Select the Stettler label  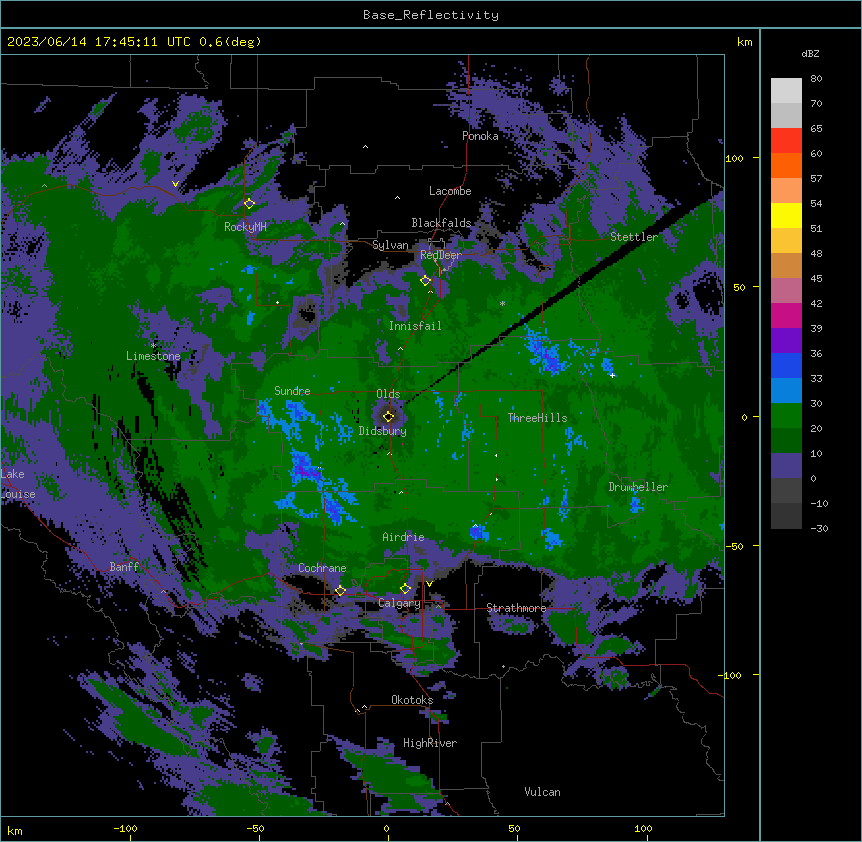[x=634, y=237]
